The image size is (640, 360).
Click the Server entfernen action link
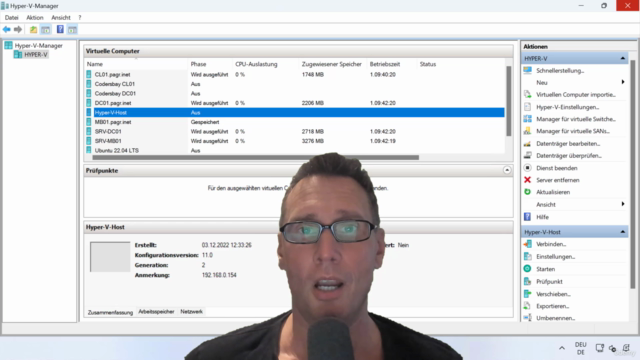[558, 180]
